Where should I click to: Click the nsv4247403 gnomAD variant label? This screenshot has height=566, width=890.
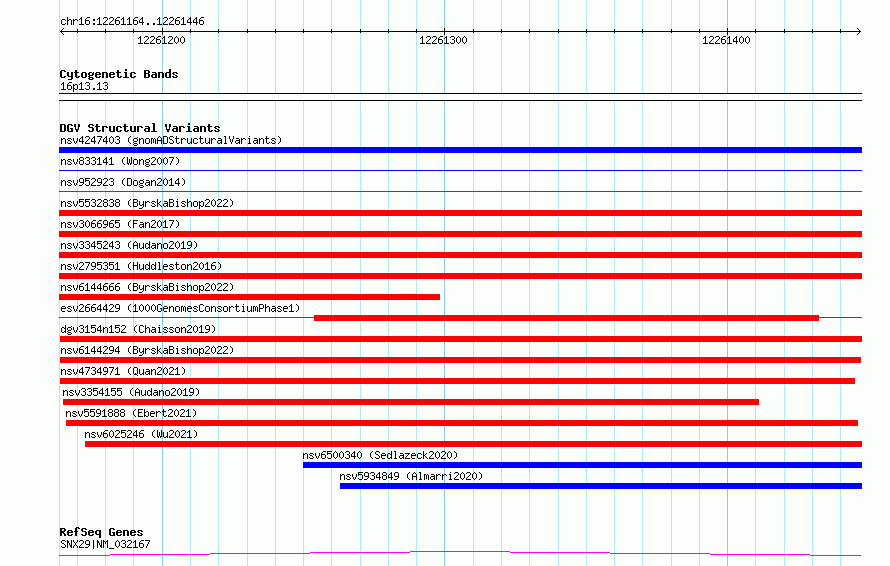coord(171,140)
